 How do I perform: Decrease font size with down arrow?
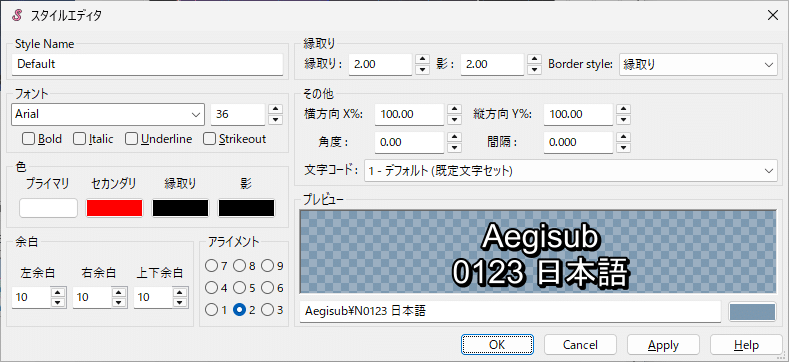pyautogui.click(x=275, y=120)
